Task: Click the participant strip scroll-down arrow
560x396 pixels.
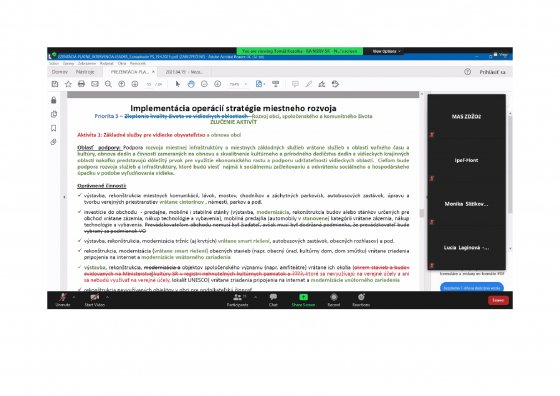Action: pos(510,248)
